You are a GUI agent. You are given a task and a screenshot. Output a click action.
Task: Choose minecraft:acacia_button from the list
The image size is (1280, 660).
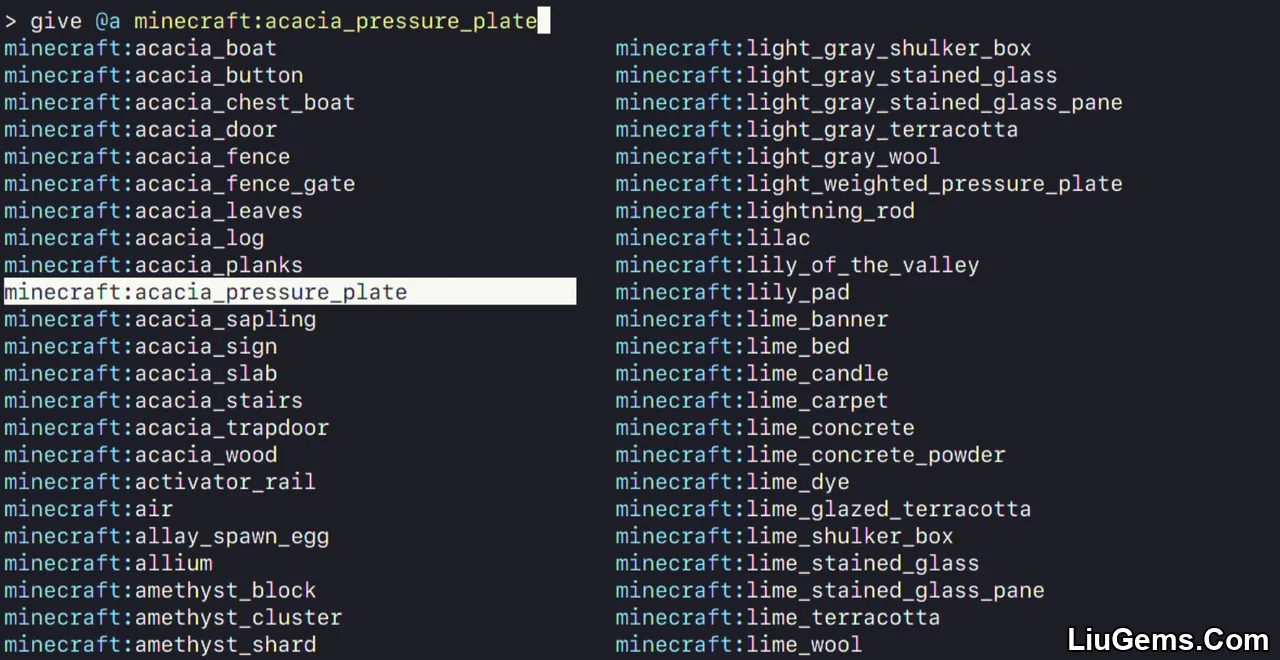coord(153,75)
